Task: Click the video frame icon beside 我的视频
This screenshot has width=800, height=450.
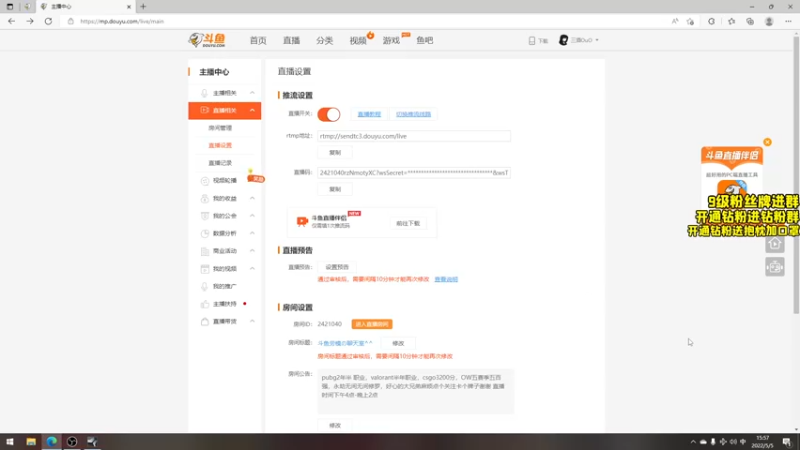Action: click(x=205, y=269)
